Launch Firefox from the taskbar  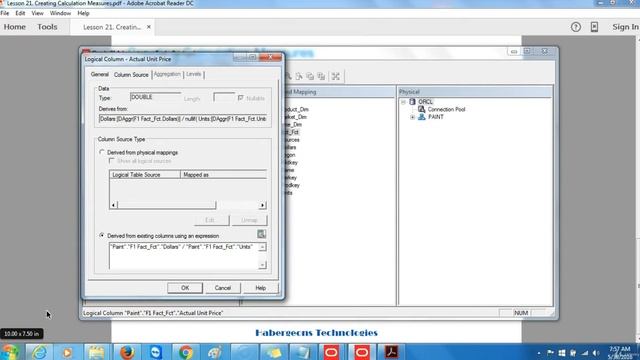pyautogui.click(x=127, y=352)
